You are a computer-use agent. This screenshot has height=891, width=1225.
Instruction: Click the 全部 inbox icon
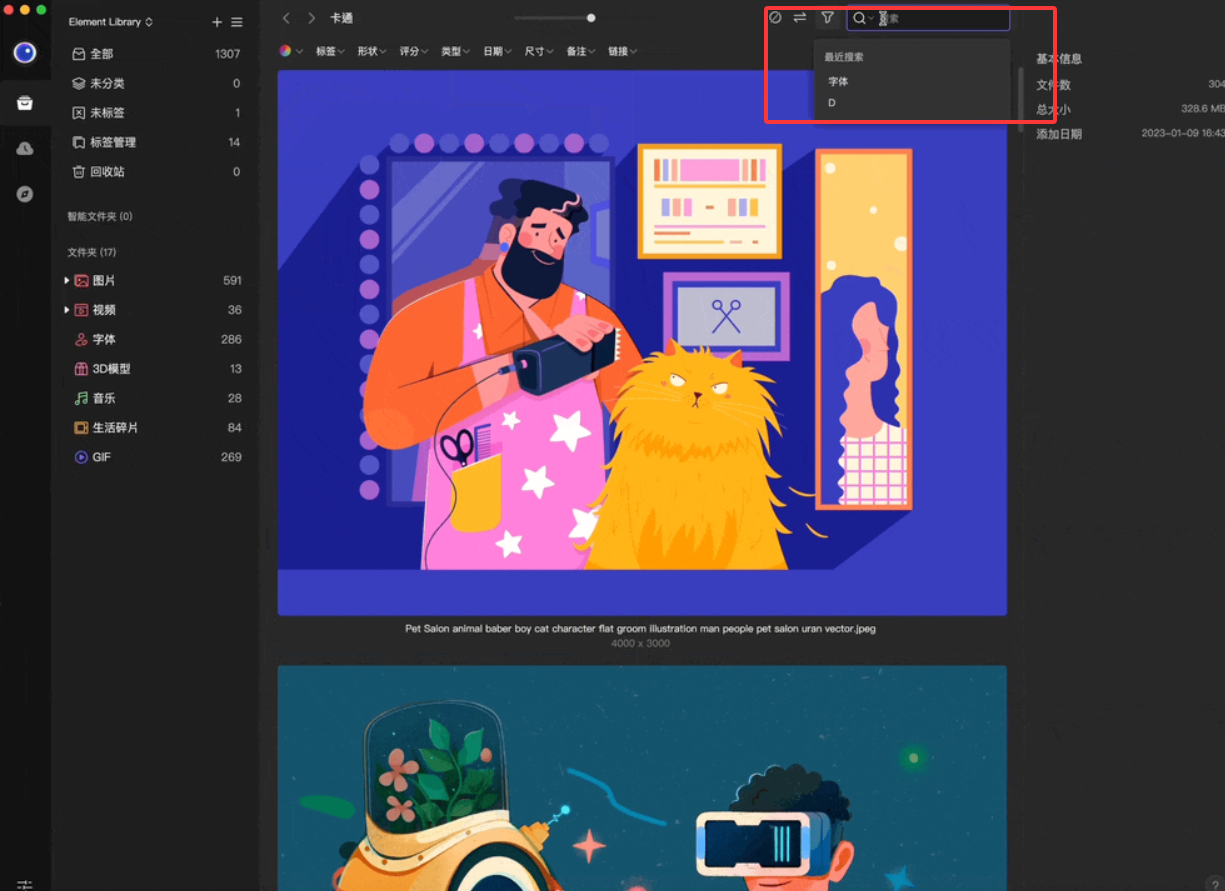pyautogui.click(x=79, y=54)
